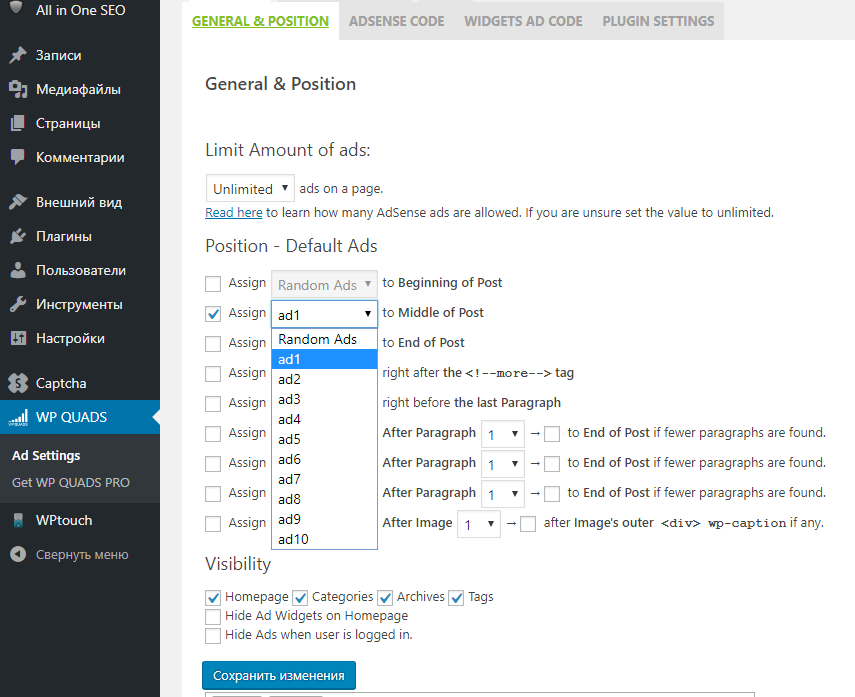Screen dimensions: 855x697
Task: Click the Инструменты wrench icon
Action: tap(17, 305)
